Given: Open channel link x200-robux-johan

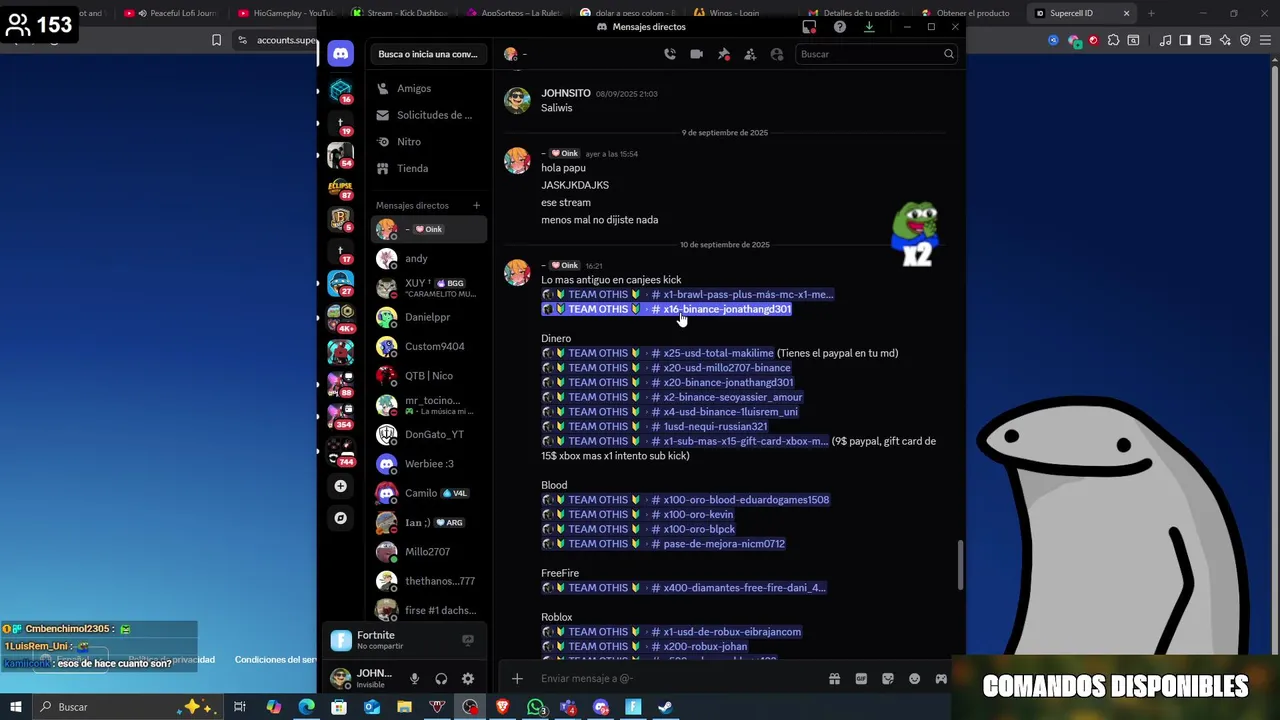Looking at the screenshot, I should pyautogui.click(x=645, y=647).
